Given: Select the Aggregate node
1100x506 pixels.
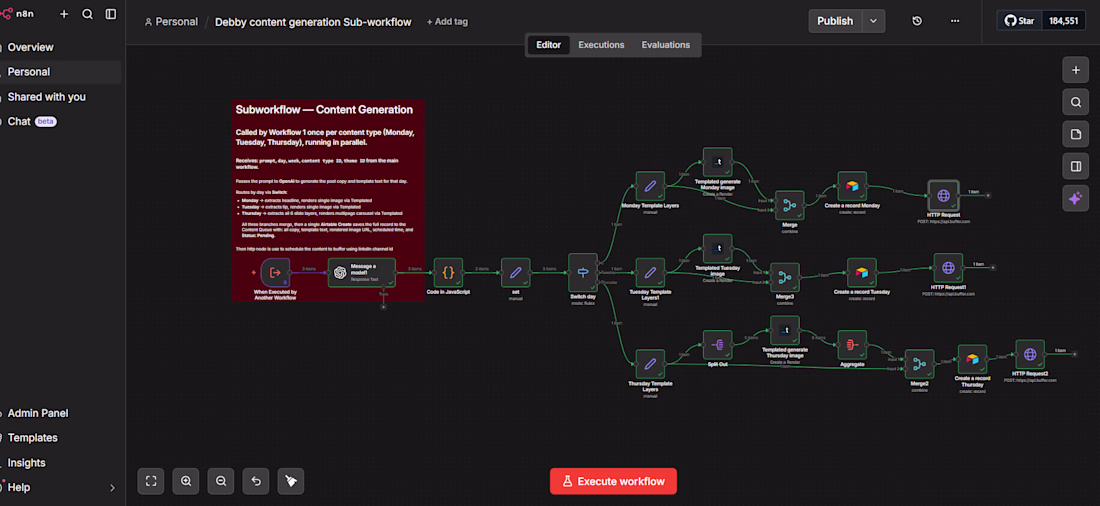Looking at the screenshot, I should coord(852,345).
